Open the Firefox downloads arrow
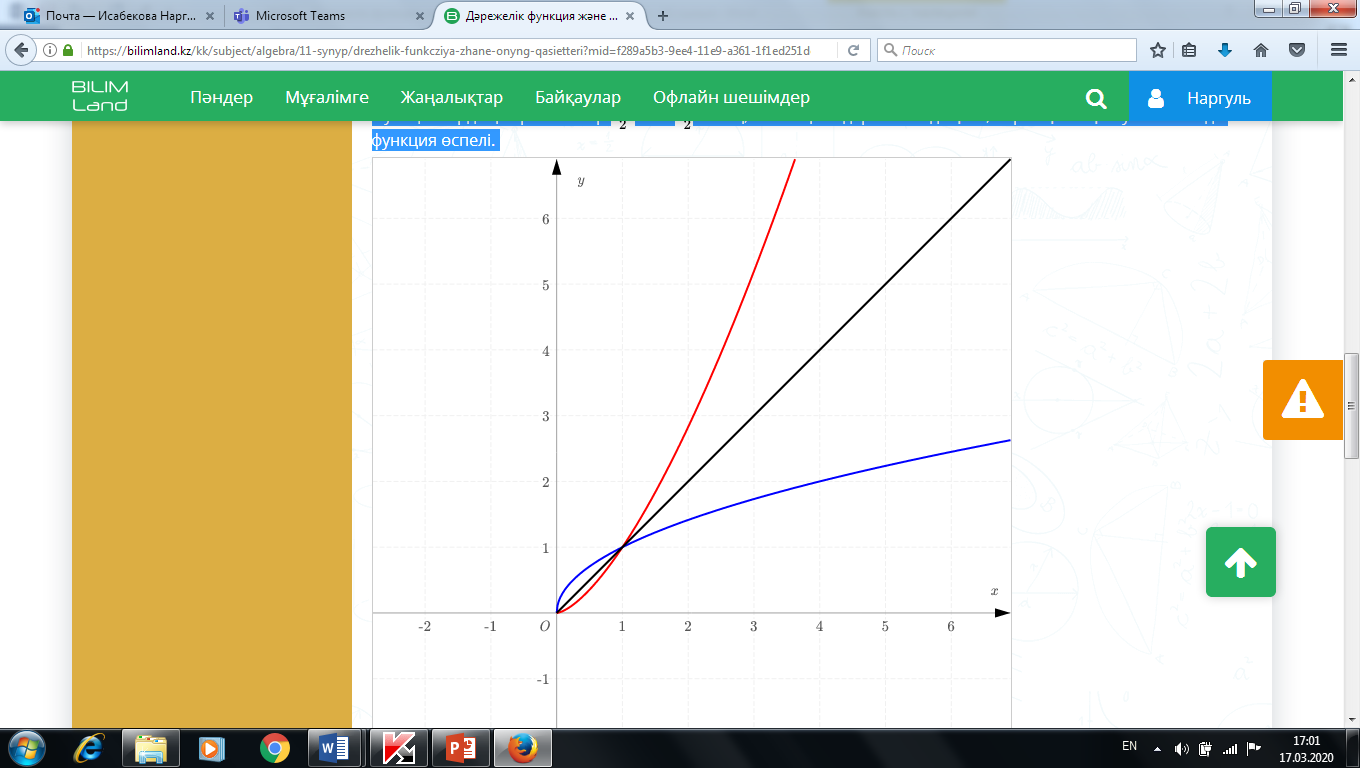Viewport: 1360px width, 768px height. [1225, 50]
